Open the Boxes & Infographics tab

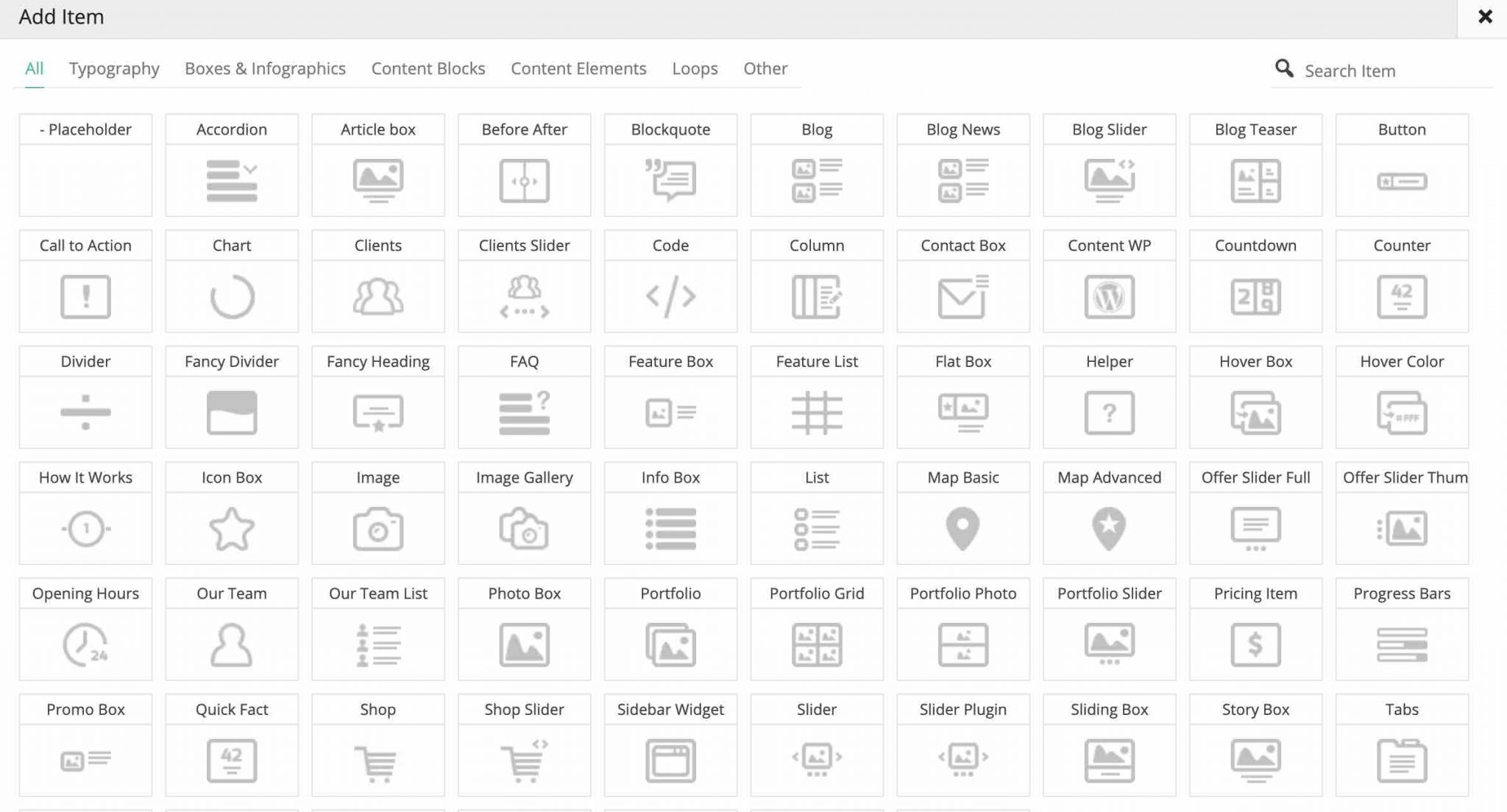265,68
